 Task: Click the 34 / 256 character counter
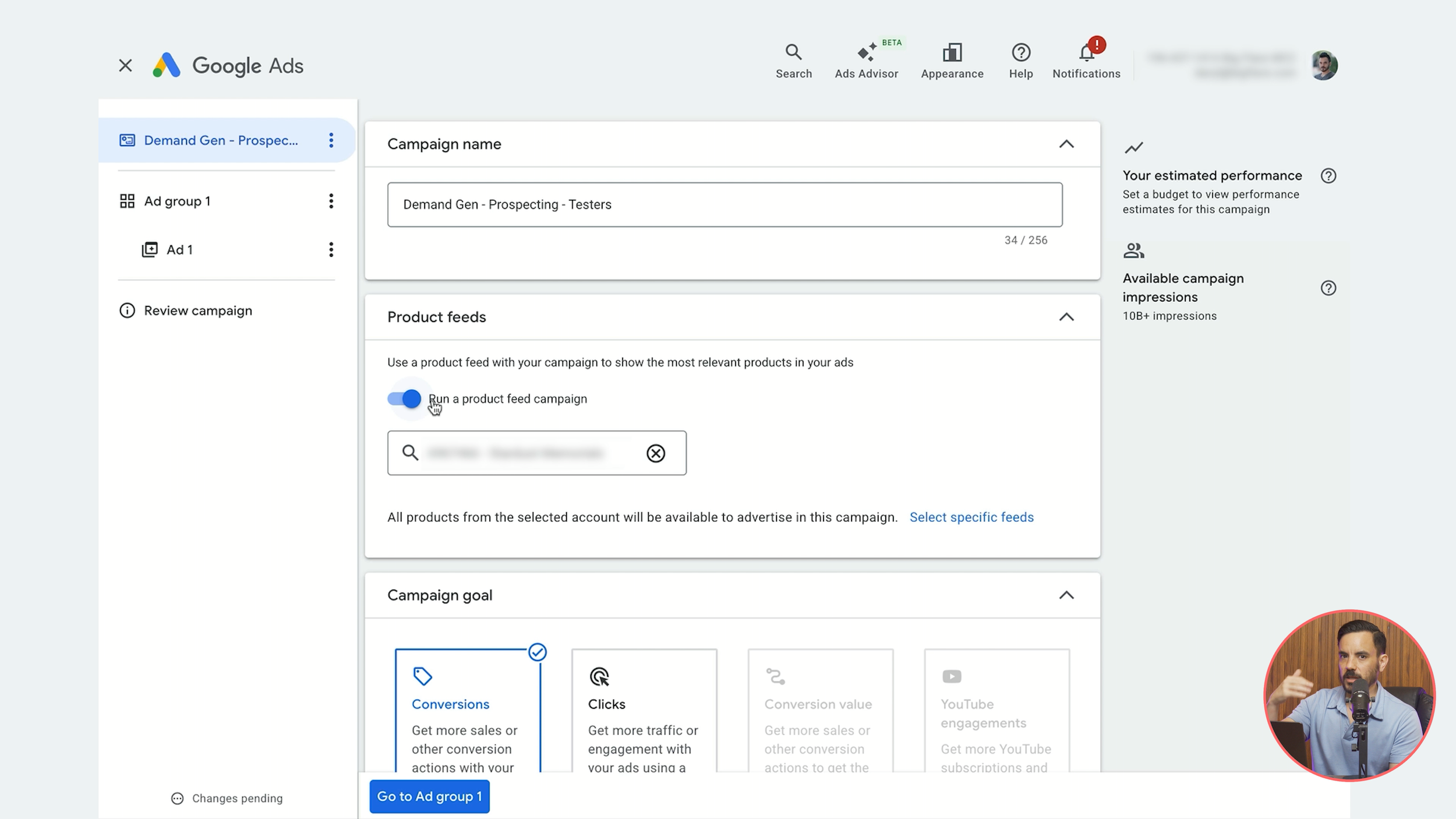(x=1026, y=241)
